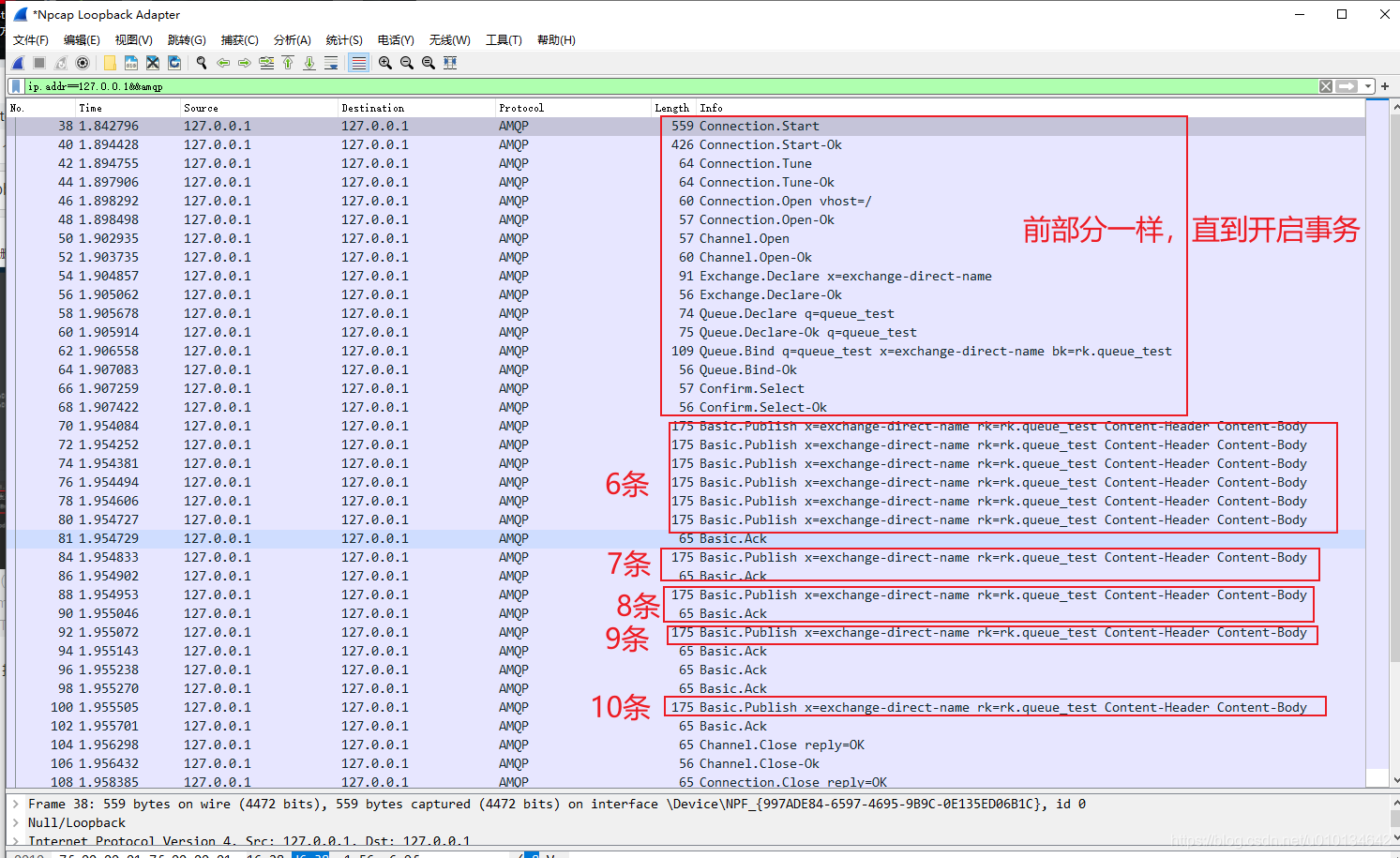The image size is (1400, 858).
Task: Save this capture file
Action: pyautogui.click(x=131, y=63)
